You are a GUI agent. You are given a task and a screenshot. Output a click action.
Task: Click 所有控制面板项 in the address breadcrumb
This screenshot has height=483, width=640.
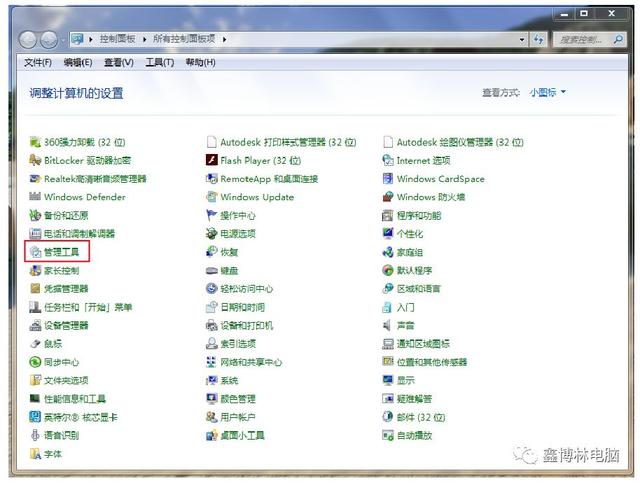(184, 39)
